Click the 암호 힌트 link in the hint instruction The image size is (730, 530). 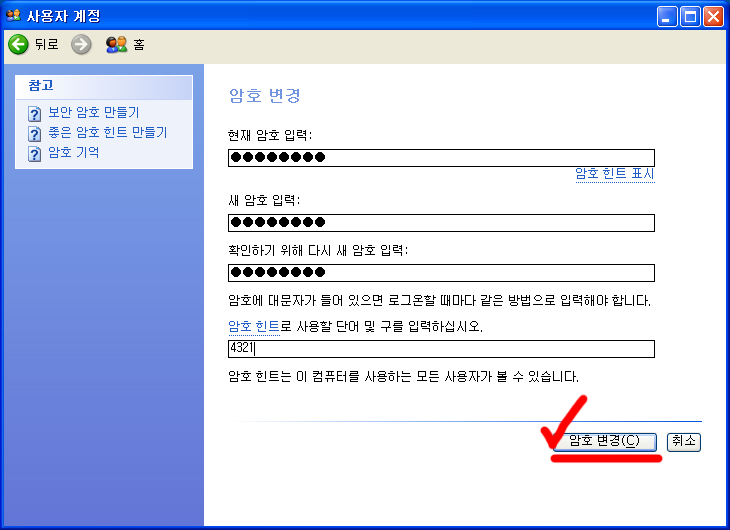point(254,327)
